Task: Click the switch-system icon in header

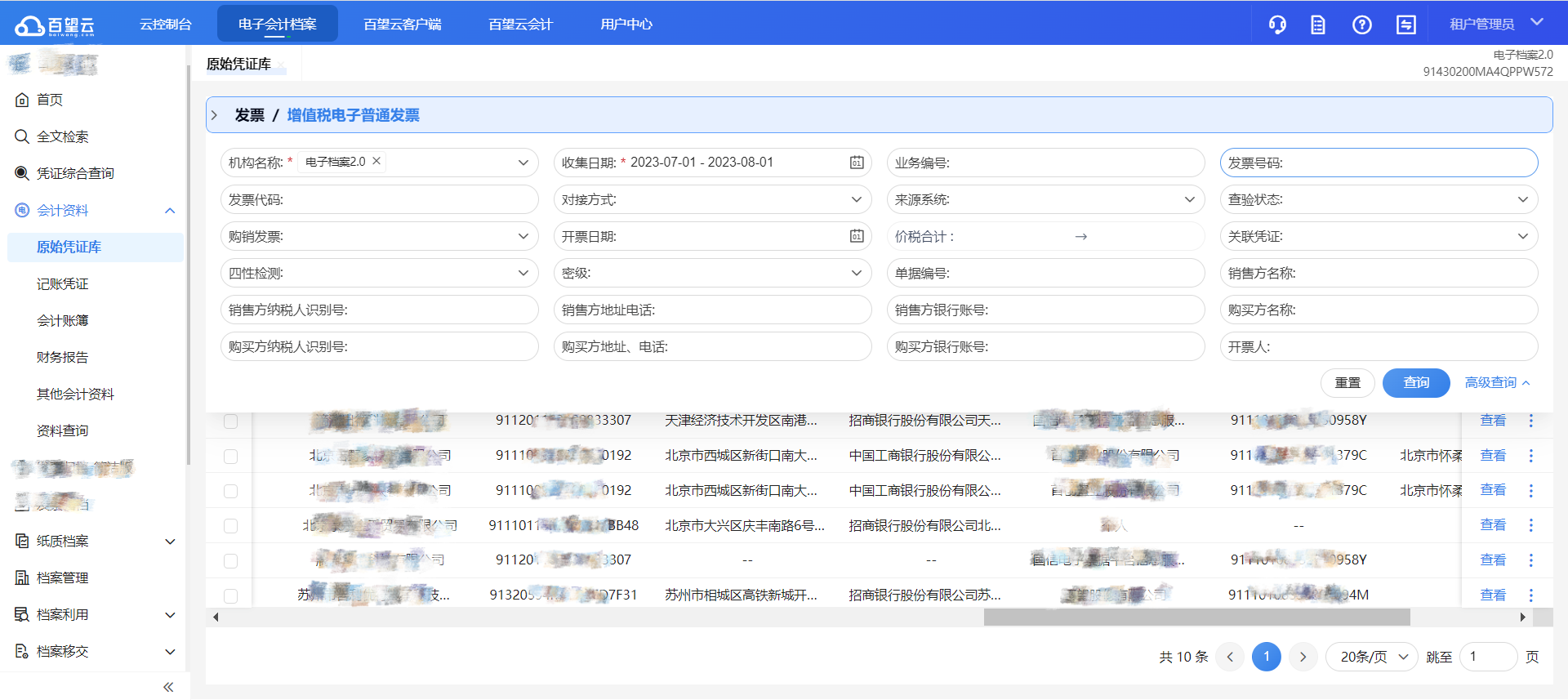Action: click(1406, 25)
